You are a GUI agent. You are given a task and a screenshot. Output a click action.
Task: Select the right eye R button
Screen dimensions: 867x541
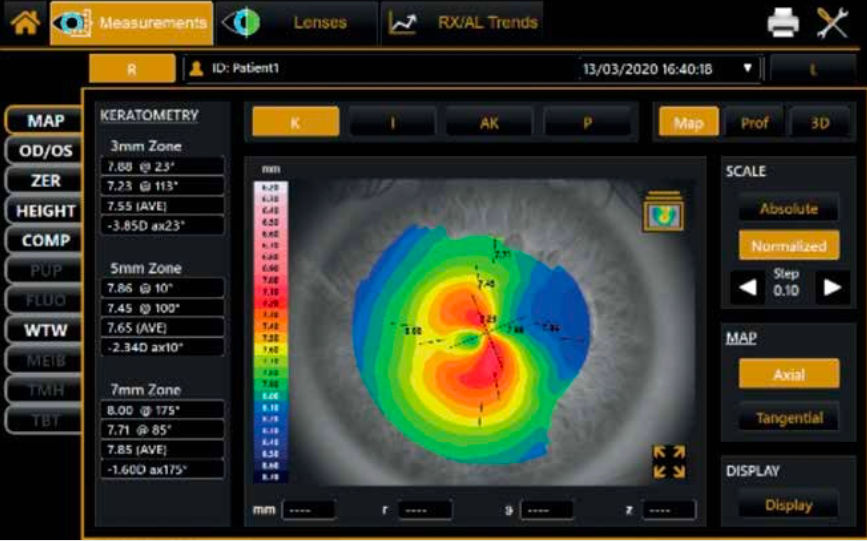(132, 69)
